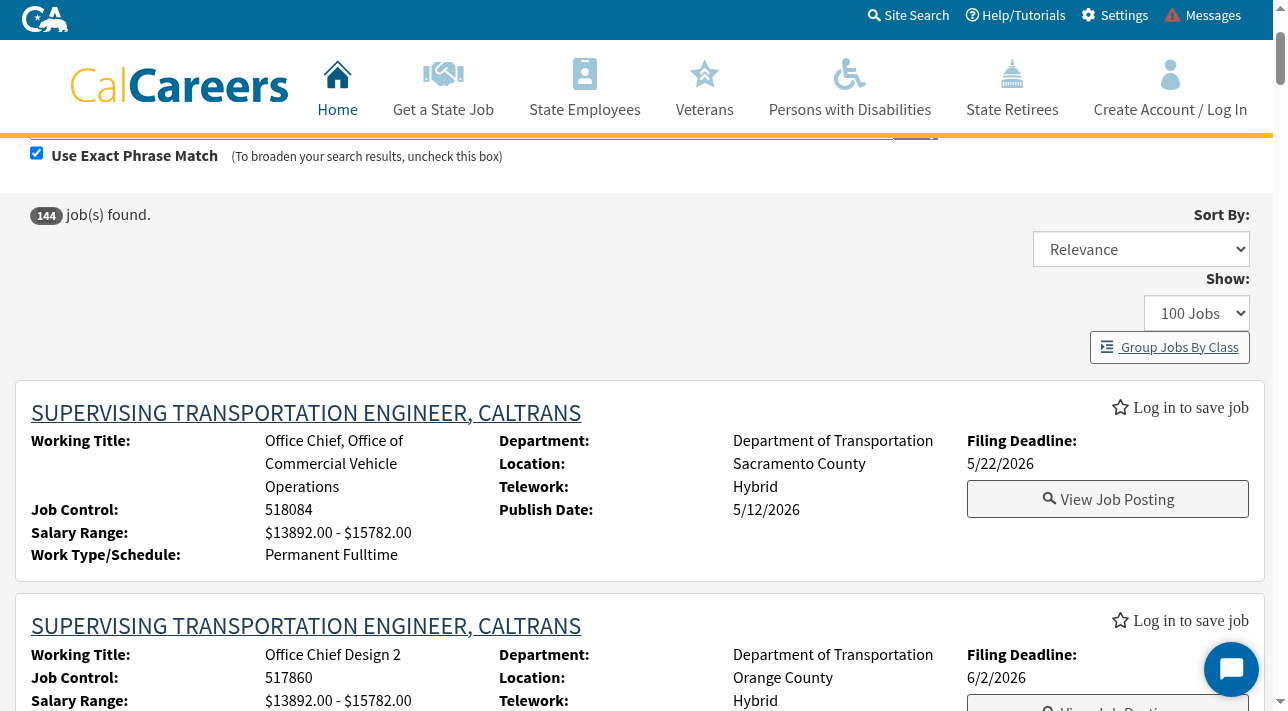Click the handshake Get a State Job icon
The width and height of the screenshot is (1288, 711).
pos(443,74)
